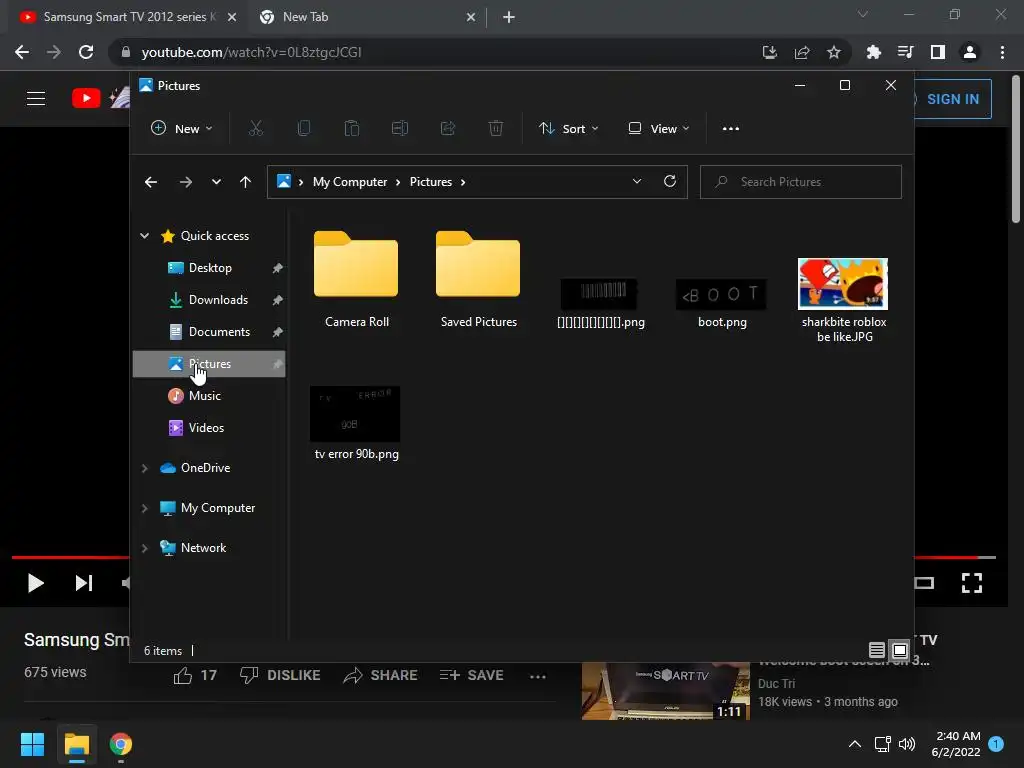Go up one folder level
The height and width of the screenshot is (768, 1024).
(x=245, y=182)
